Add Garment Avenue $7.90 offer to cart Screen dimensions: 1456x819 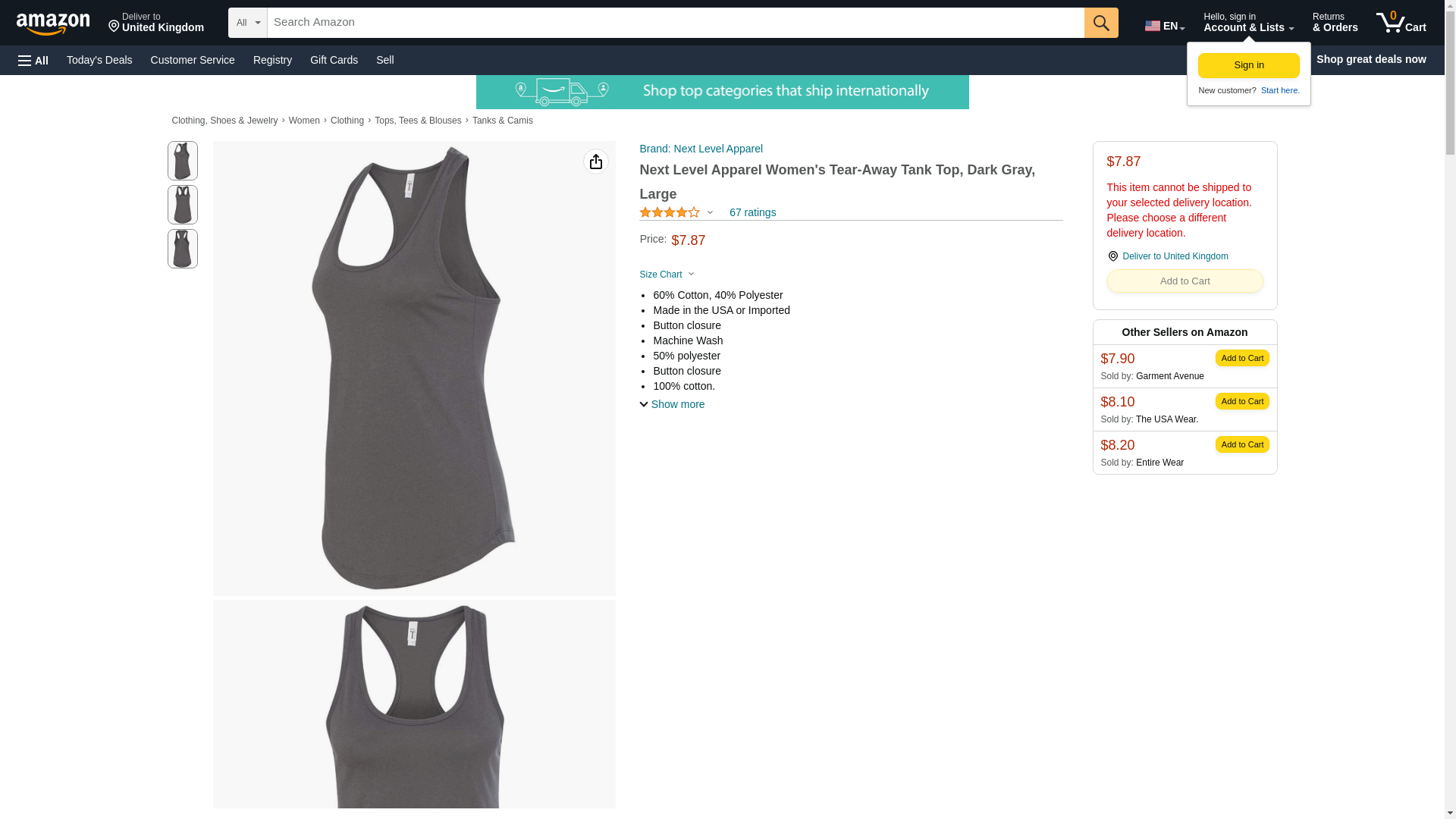pyautogui.click(x=1241, y=358)
